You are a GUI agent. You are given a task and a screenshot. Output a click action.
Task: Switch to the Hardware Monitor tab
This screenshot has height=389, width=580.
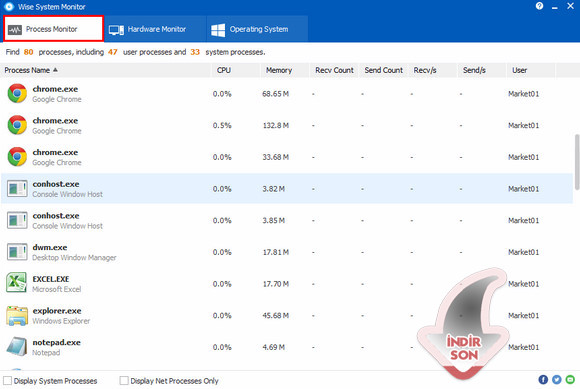(x=155, y=29)
